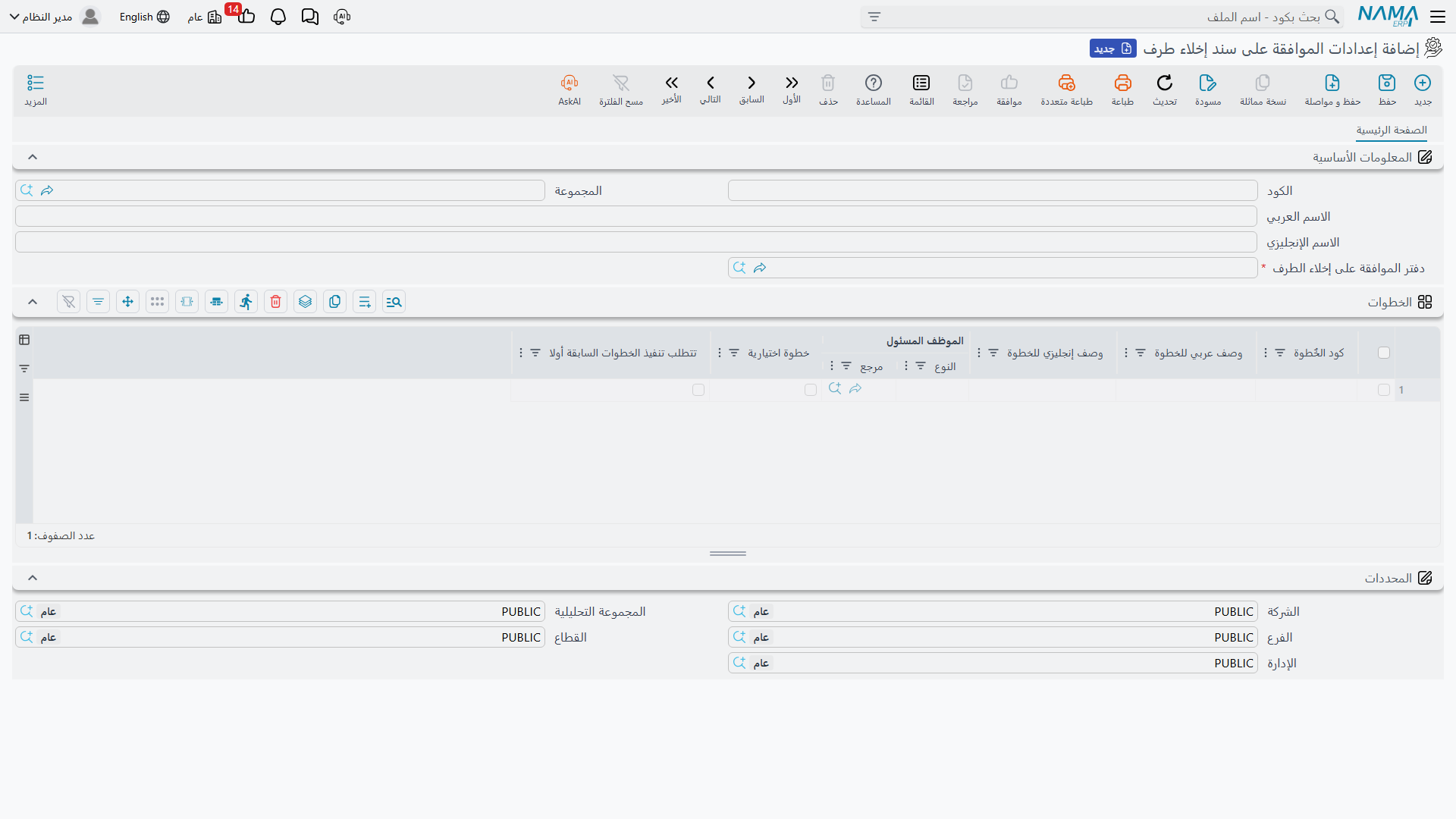1456x819 pixels.
Task: Switch language to English
Action: tap(144, 17)
